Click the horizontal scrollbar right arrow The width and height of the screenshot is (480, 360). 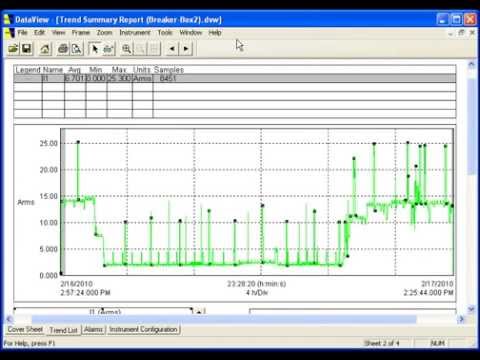[461, 319]
